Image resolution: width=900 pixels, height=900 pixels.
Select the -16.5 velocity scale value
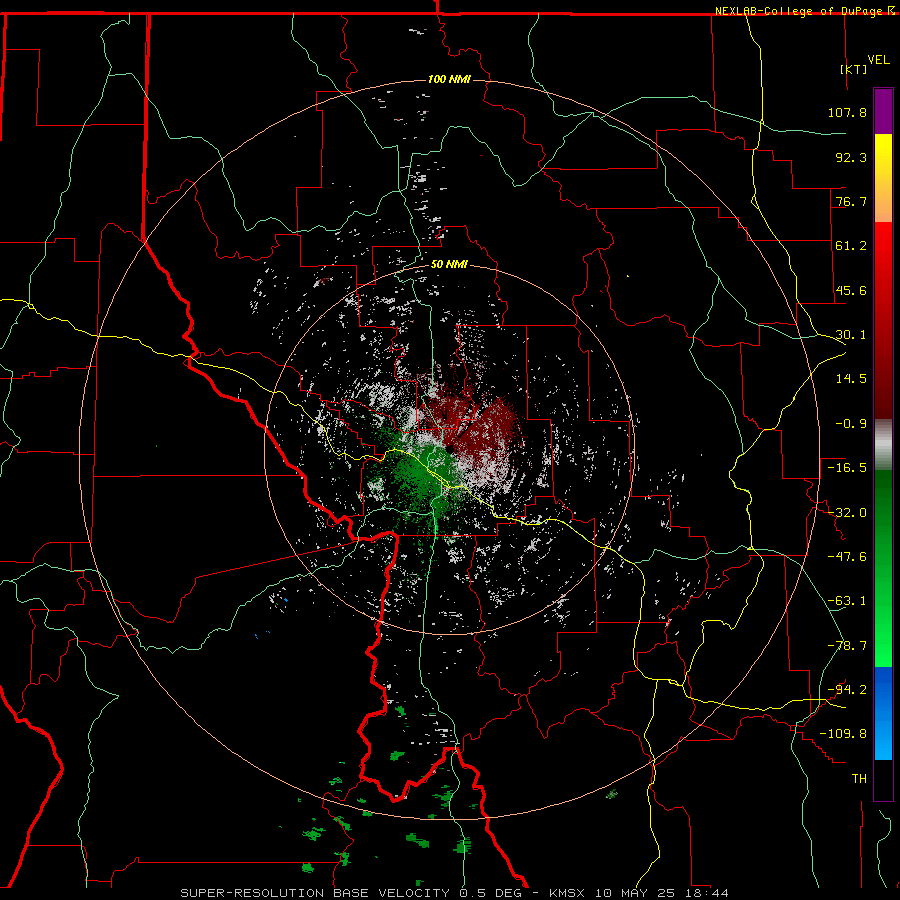pyautogui.click(x=847, y=468)
